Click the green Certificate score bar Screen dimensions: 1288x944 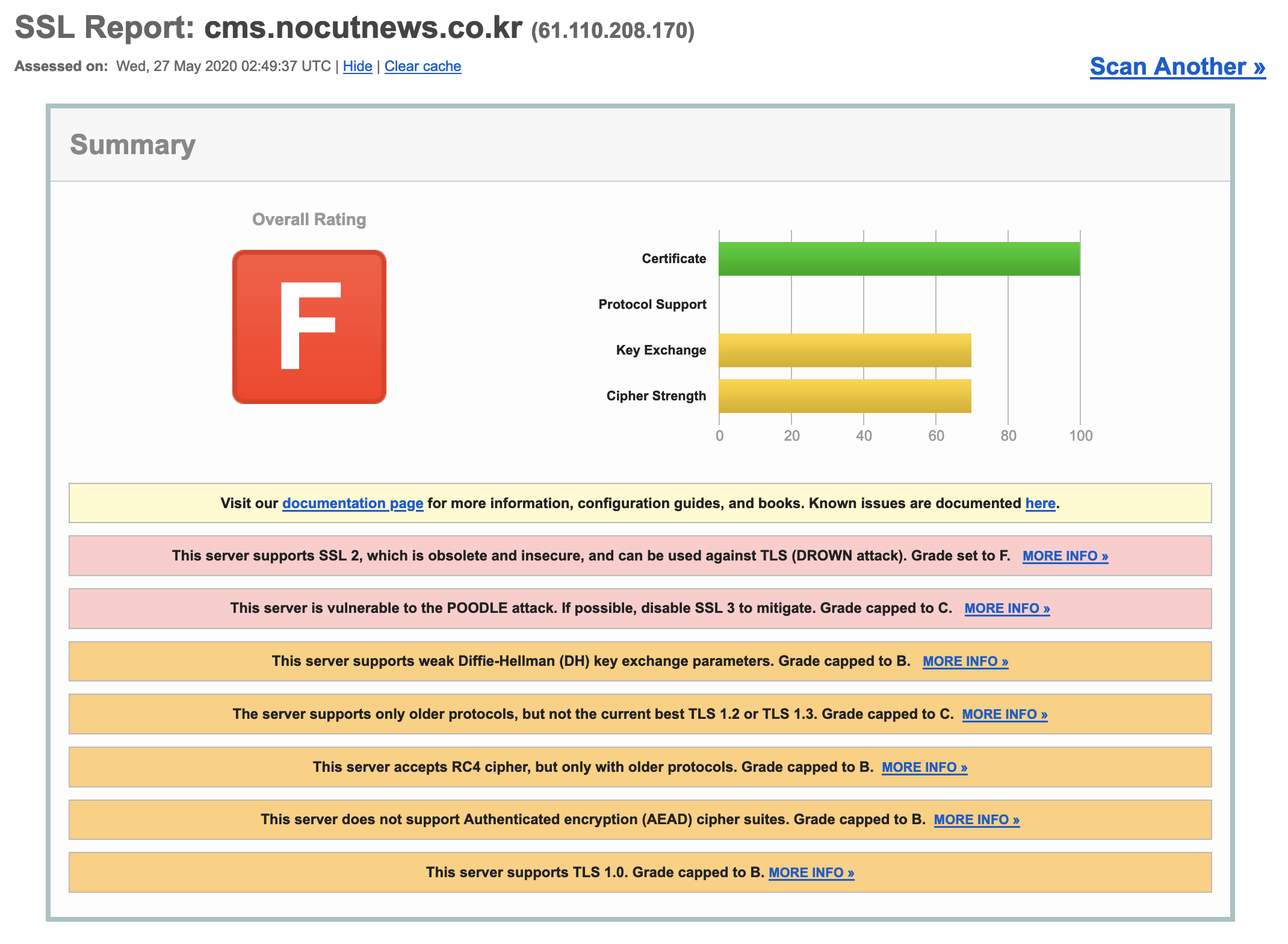(899, 259)
